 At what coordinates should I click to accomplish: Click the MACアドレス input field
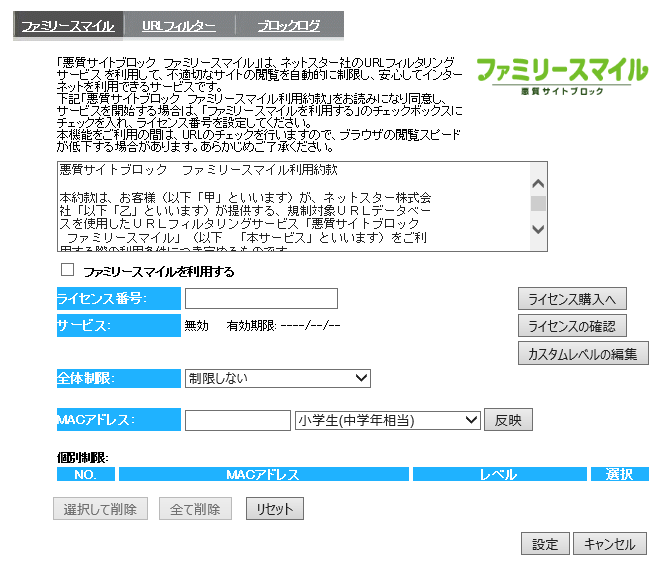click(x=238, y=420)
